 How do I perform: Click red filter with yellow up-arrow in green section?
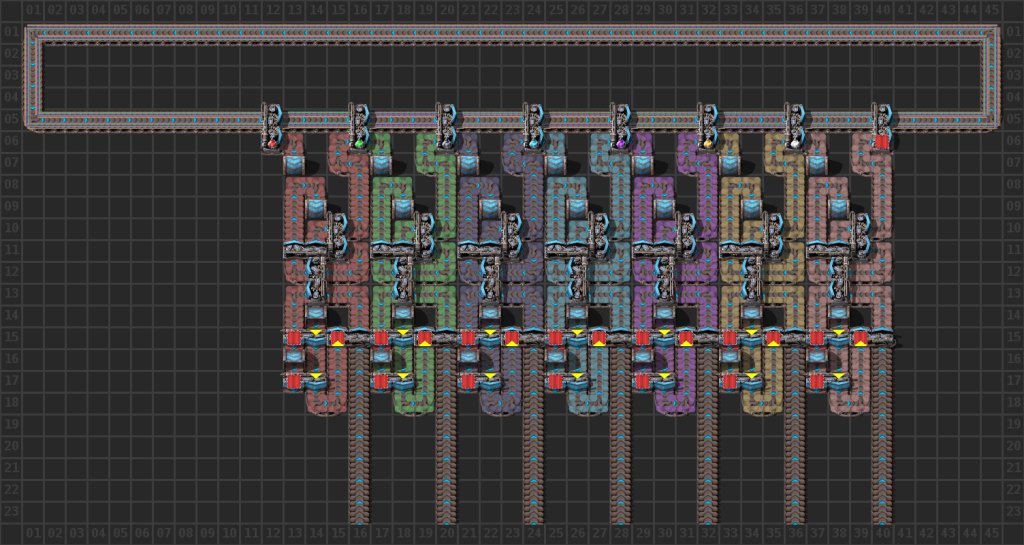tap(424, 338)
